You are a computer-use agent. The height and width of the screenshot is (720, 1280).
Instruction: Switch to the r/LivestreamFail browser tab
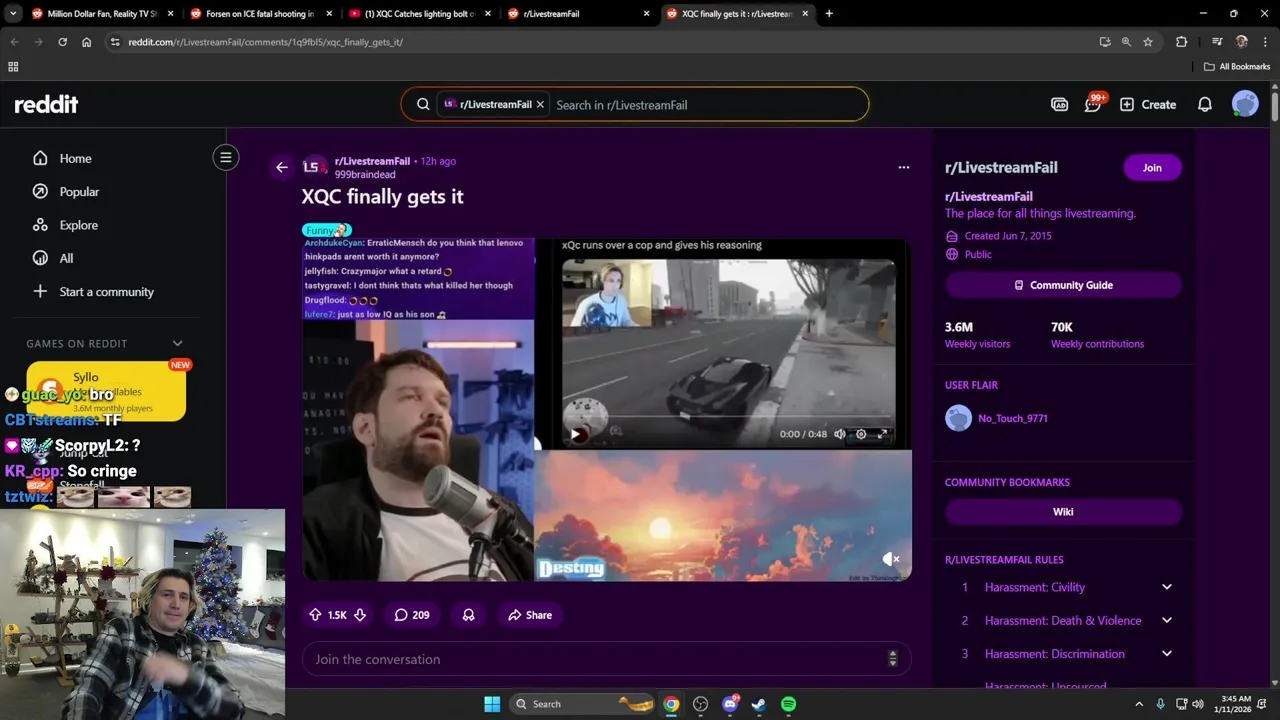578,14
